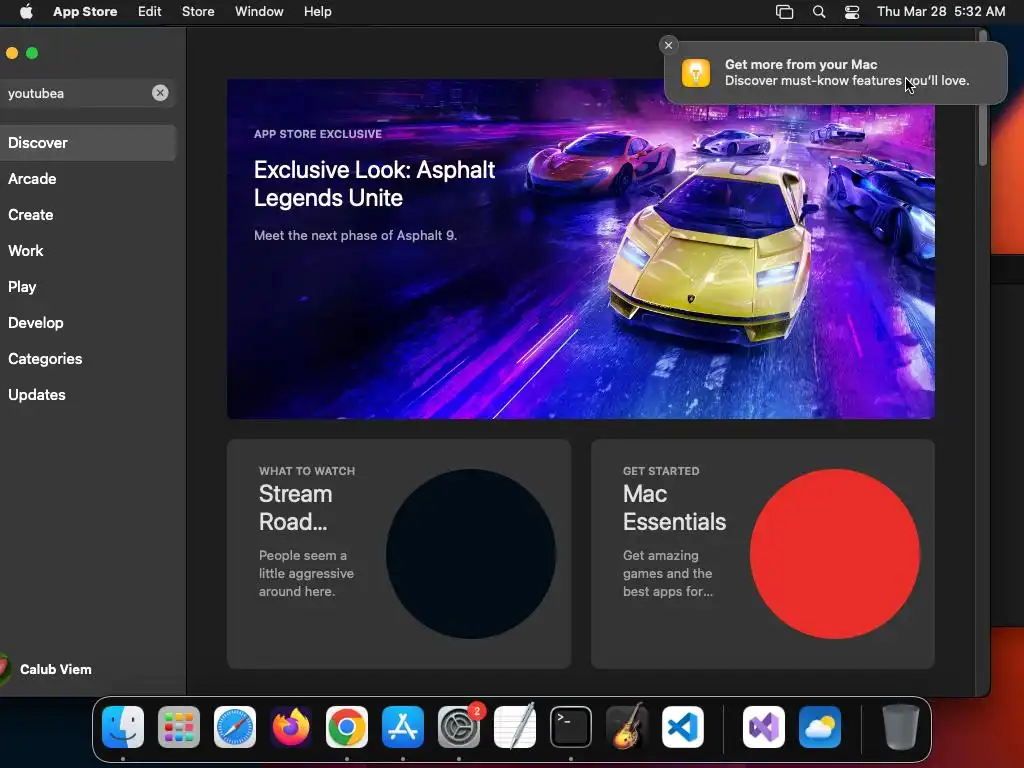
Task: Open the Mac Essentials story card
Action: [763, 554]
